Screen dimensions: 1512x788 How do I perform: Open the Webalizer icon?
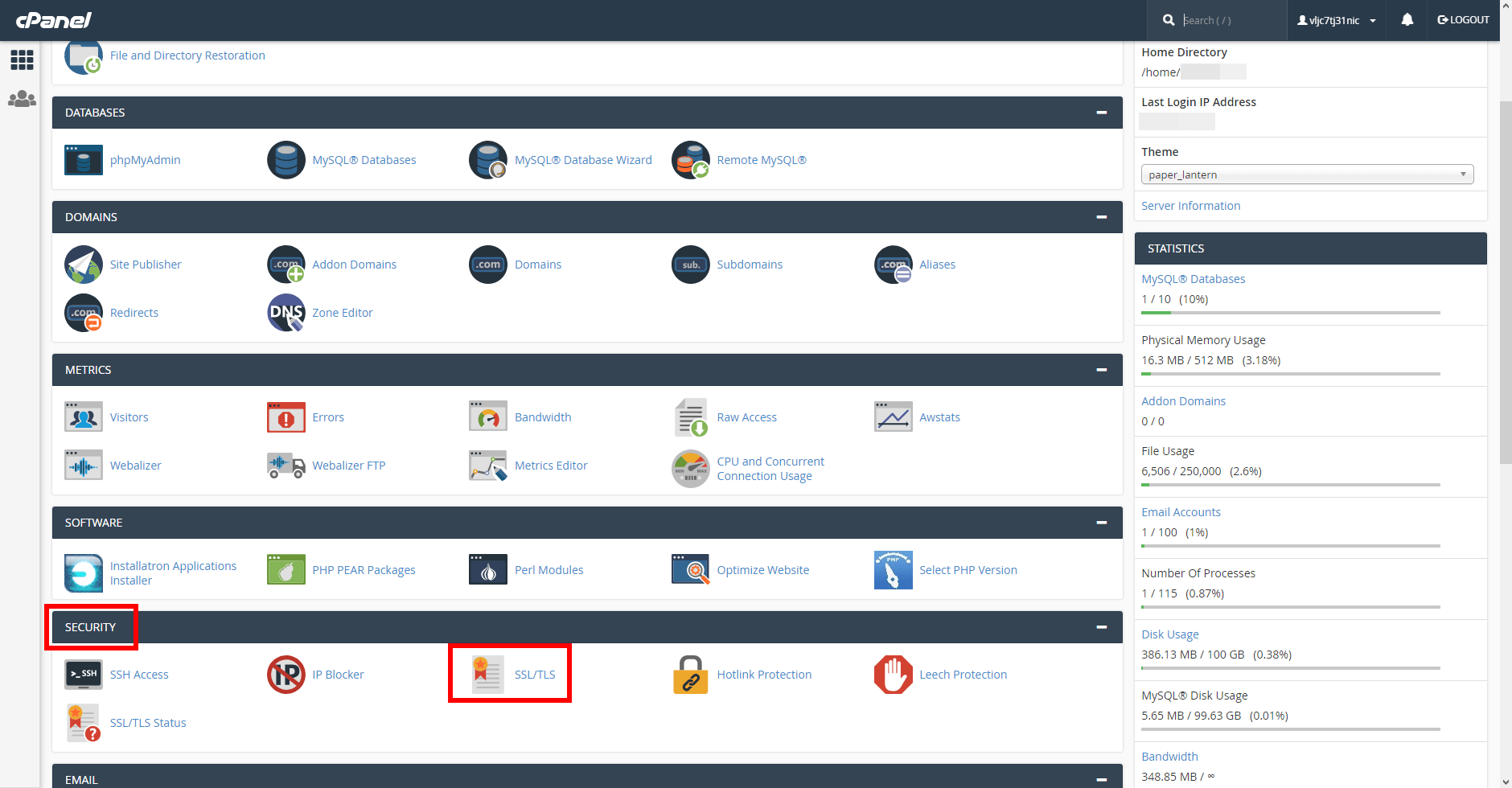[x=84, y=466]
